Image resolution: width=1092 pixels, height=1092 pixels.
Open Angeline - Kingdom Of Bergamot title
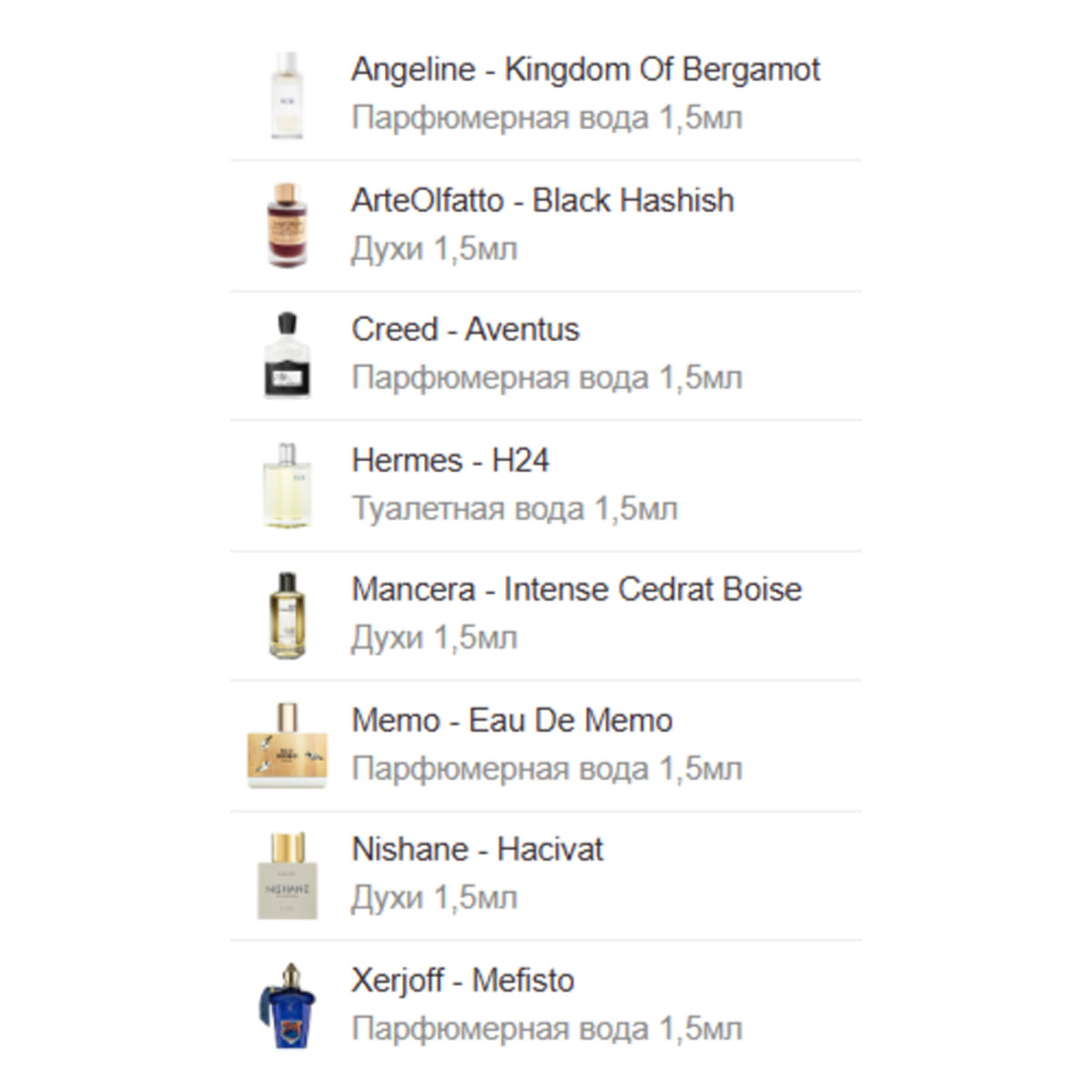[585, 69]
